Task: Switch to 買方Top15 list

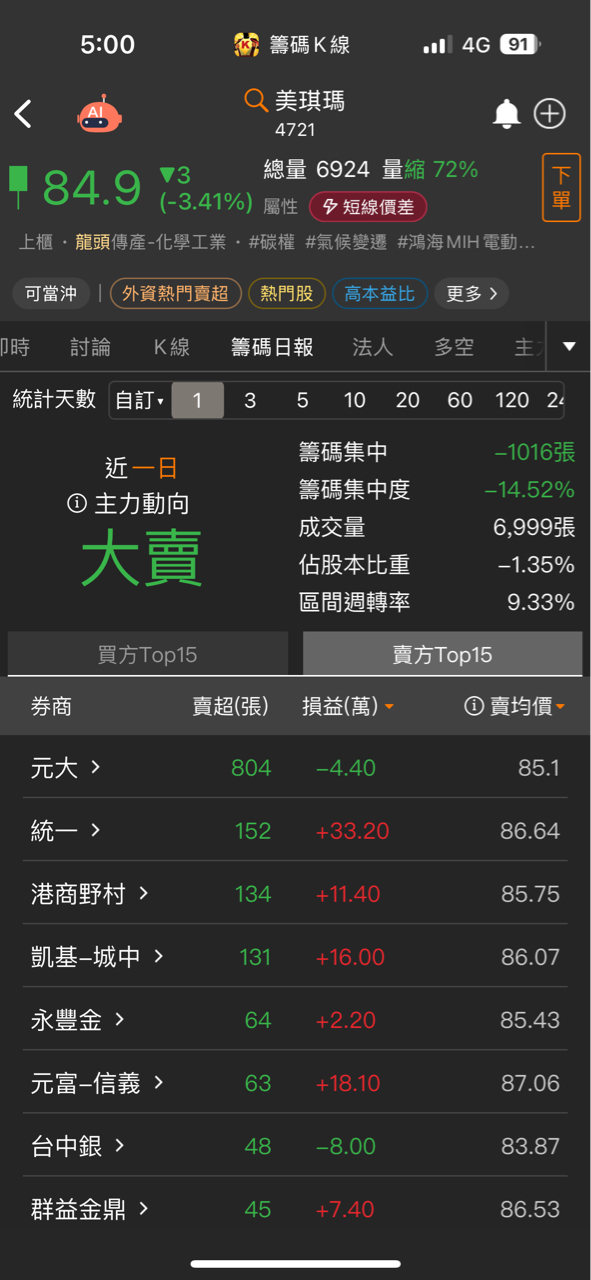Action: pyautogui.click(x=148, y=654)
